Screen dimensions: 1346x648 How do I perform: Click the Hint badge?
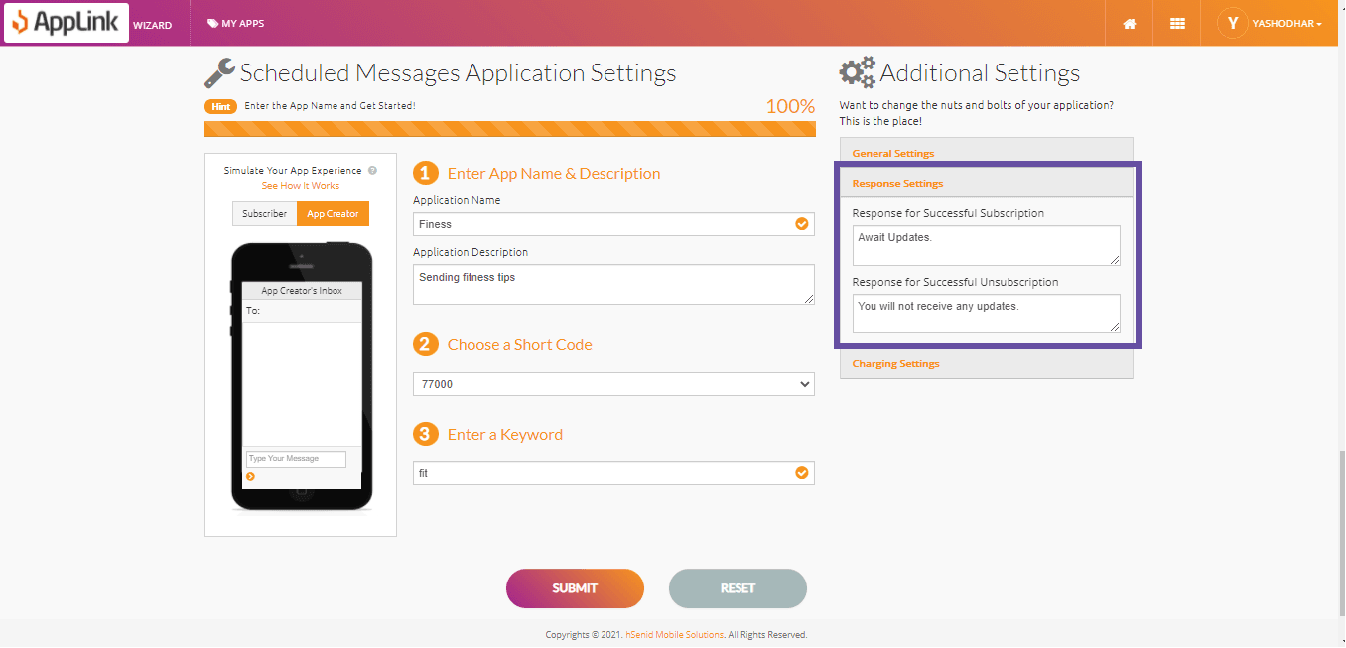pos(220,106)
